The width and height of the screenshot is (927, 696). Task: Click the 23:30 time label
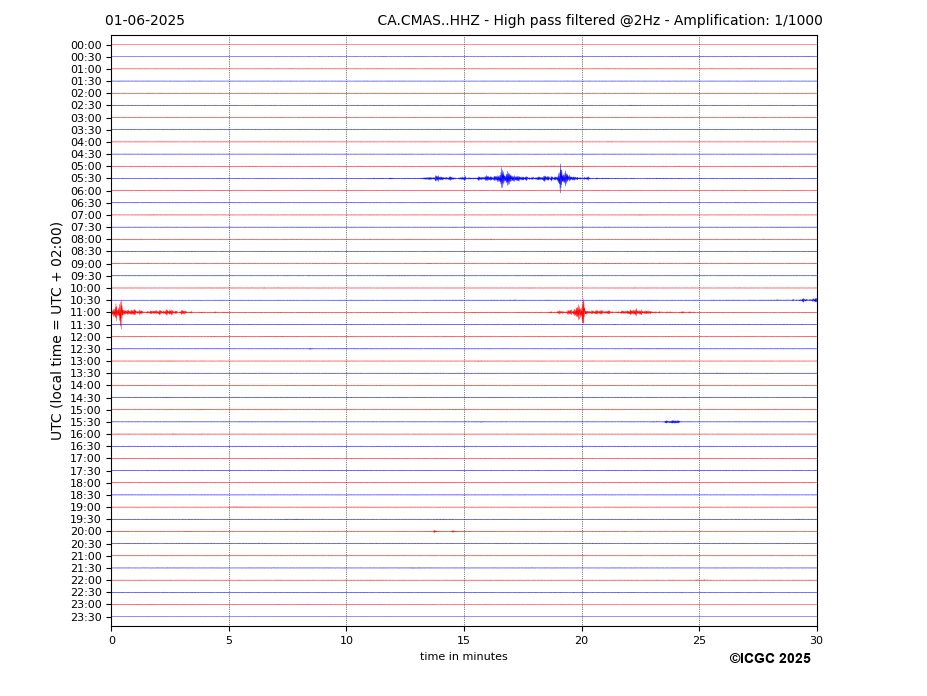86,617
